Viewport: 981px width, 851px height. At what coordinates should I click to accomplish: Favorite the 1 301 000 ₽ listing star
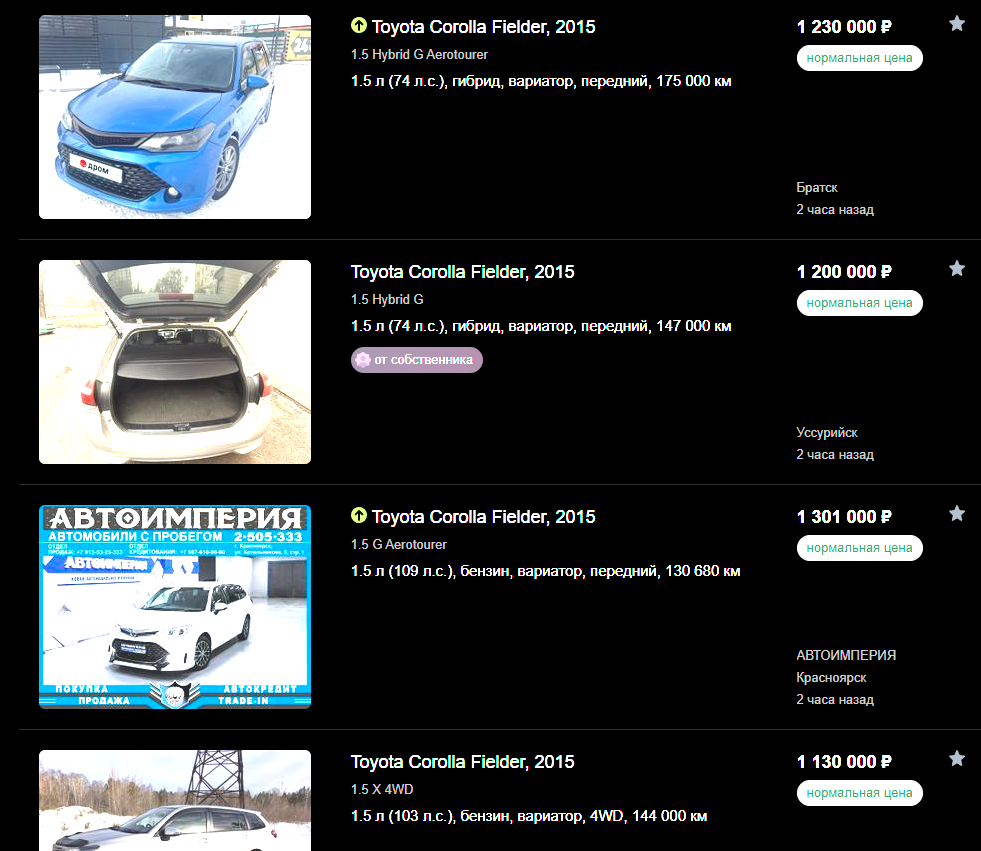pyautogui.click(x=957, y=514)
